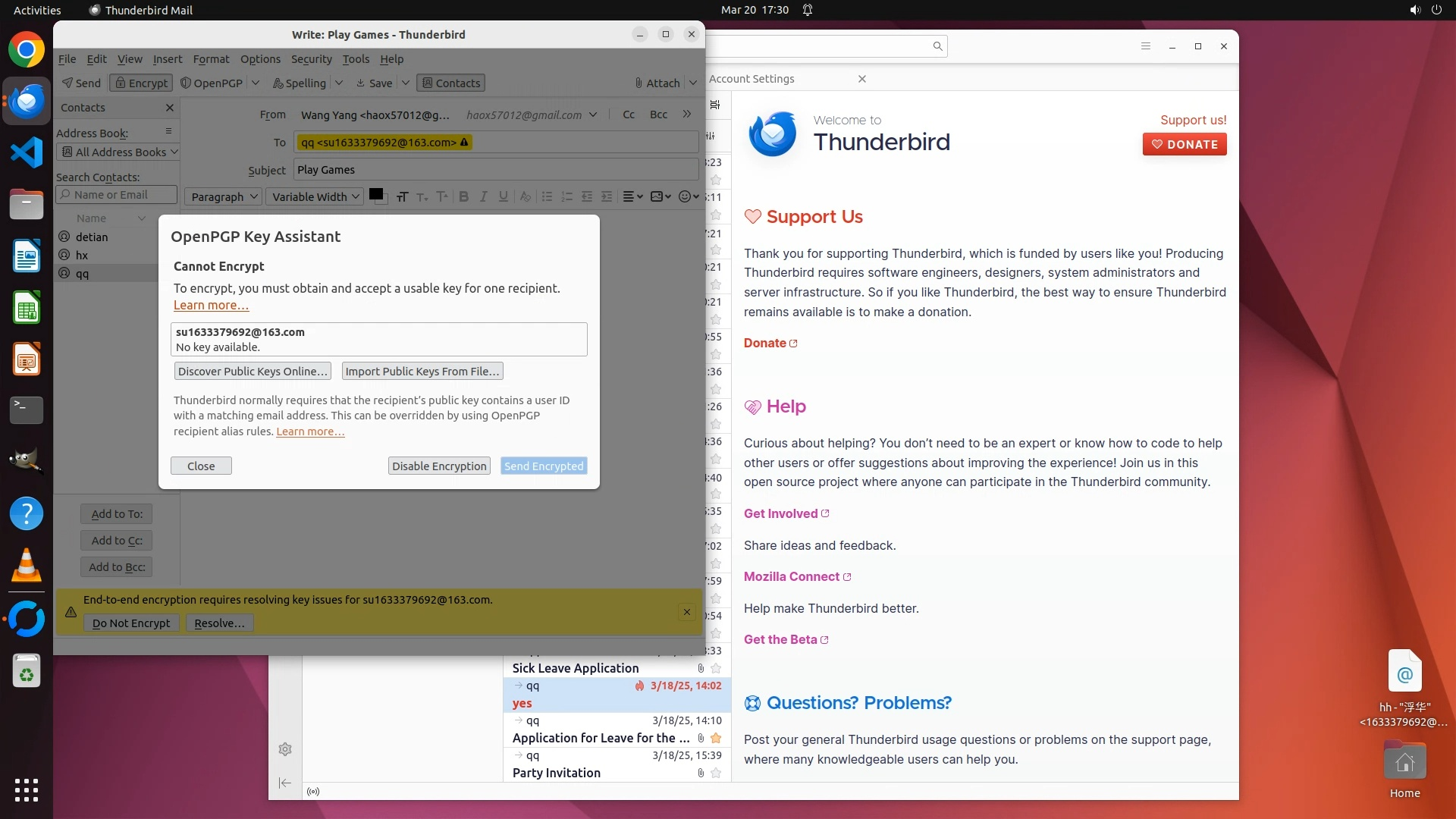Open Visual Studio Code from the dock
This screenshot has width=1456, height=819.
point(27,152)
